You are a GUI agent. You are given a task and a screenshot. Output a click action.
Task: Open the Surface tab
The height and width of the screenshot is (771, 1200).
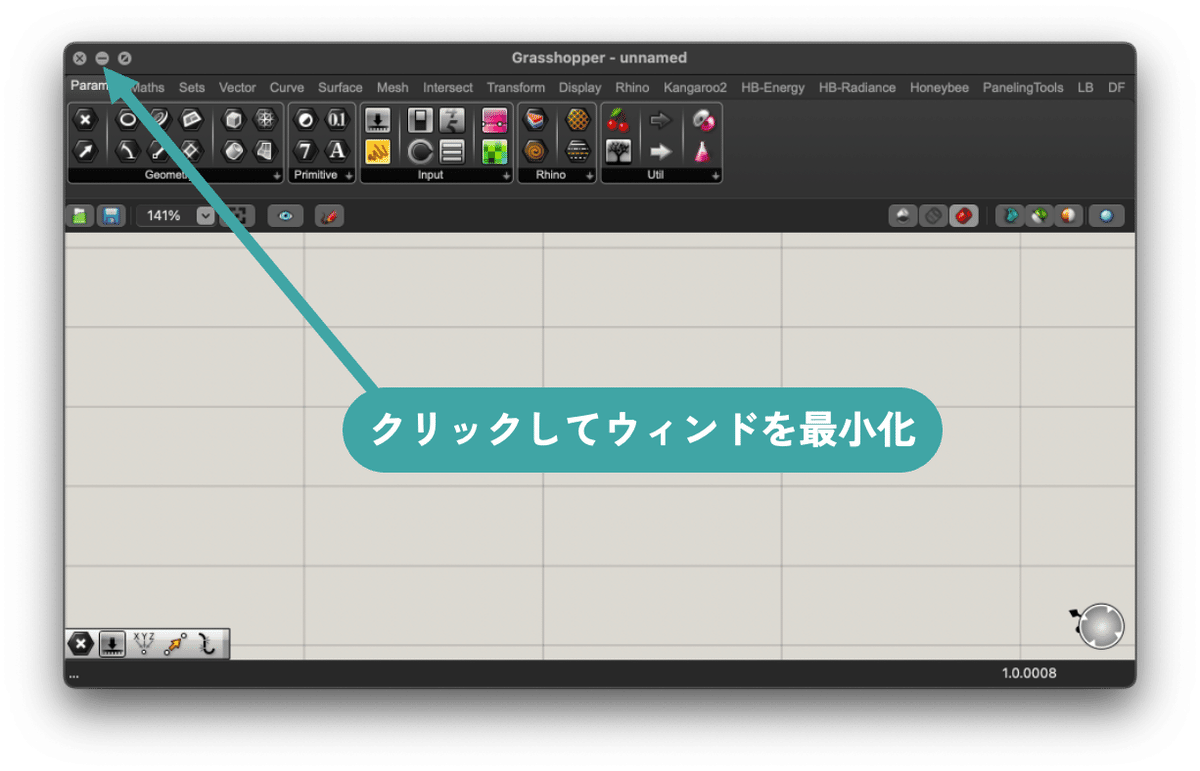[x=340, y=87]
